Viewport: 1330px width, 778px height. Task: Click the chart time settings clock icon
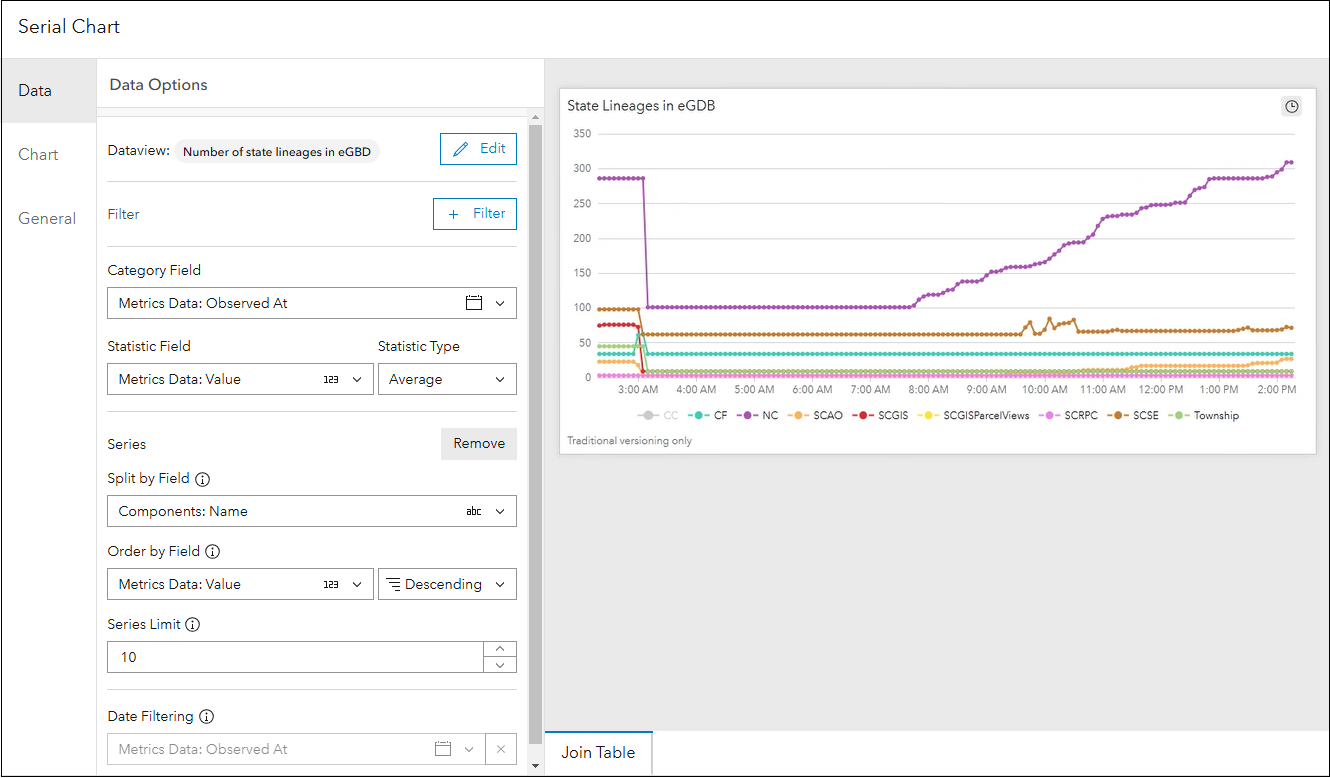[x=1292, y=106]
